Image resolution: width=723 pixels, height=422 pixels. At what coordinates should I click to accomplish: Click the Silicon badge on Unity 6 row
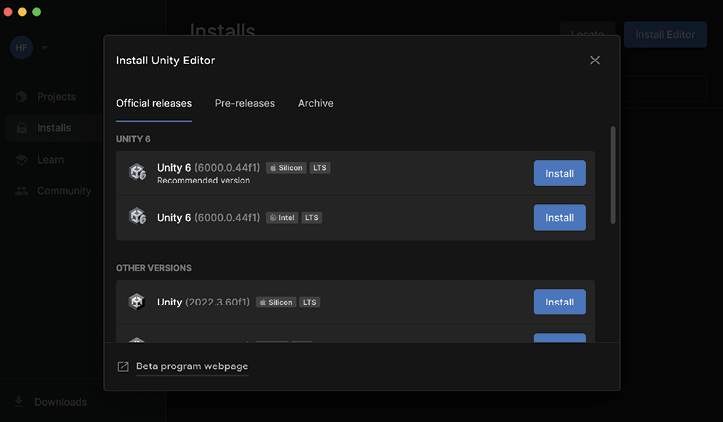[x=286, y=168]
